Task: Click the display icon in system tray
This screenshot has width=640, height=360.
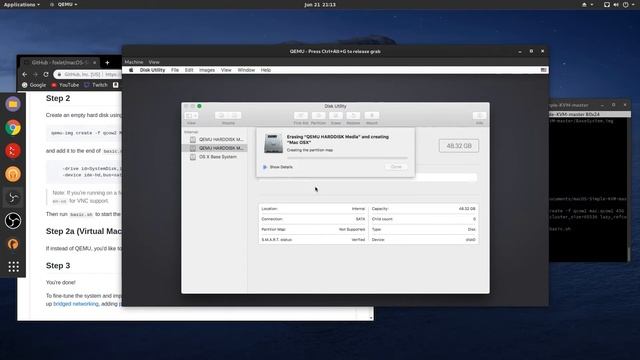Action: tap(607, 4)
